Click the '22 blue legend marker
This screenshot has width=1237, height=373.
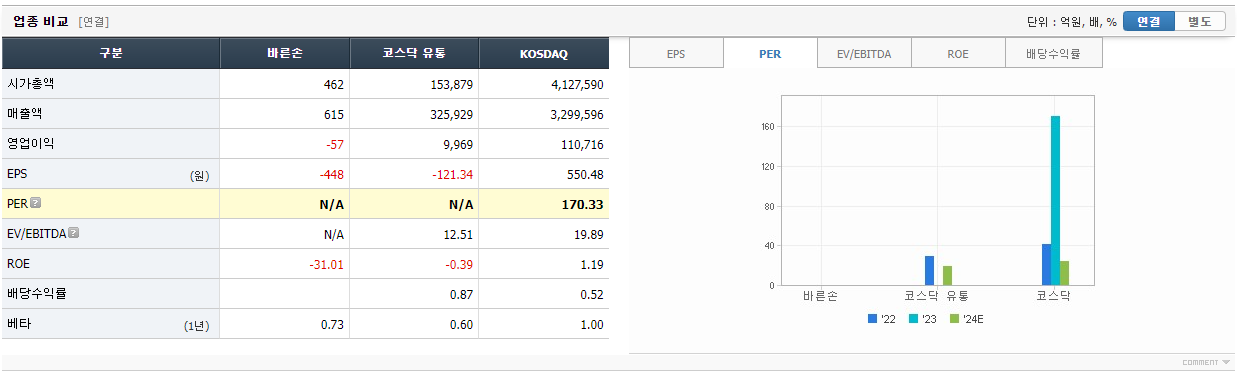(x=872, y=319)
